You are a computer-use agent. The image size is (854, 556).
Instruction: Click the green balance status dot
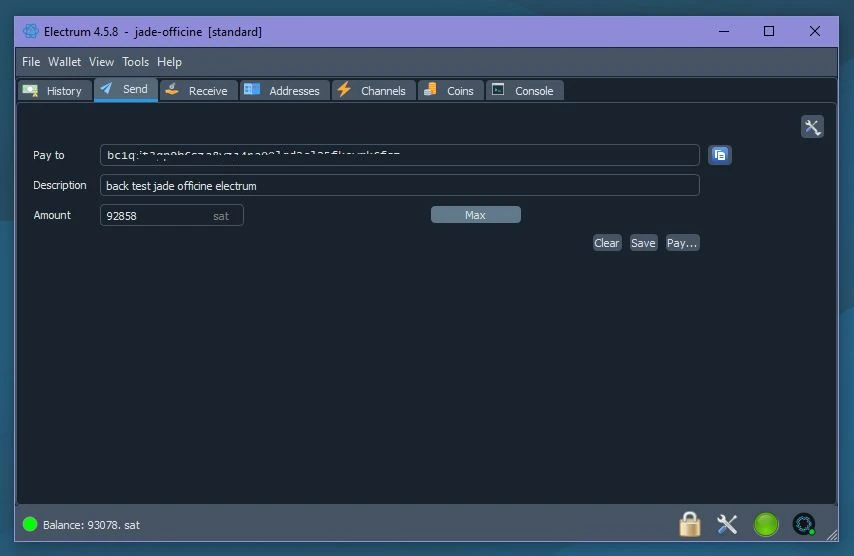click(x=30, y=524)
